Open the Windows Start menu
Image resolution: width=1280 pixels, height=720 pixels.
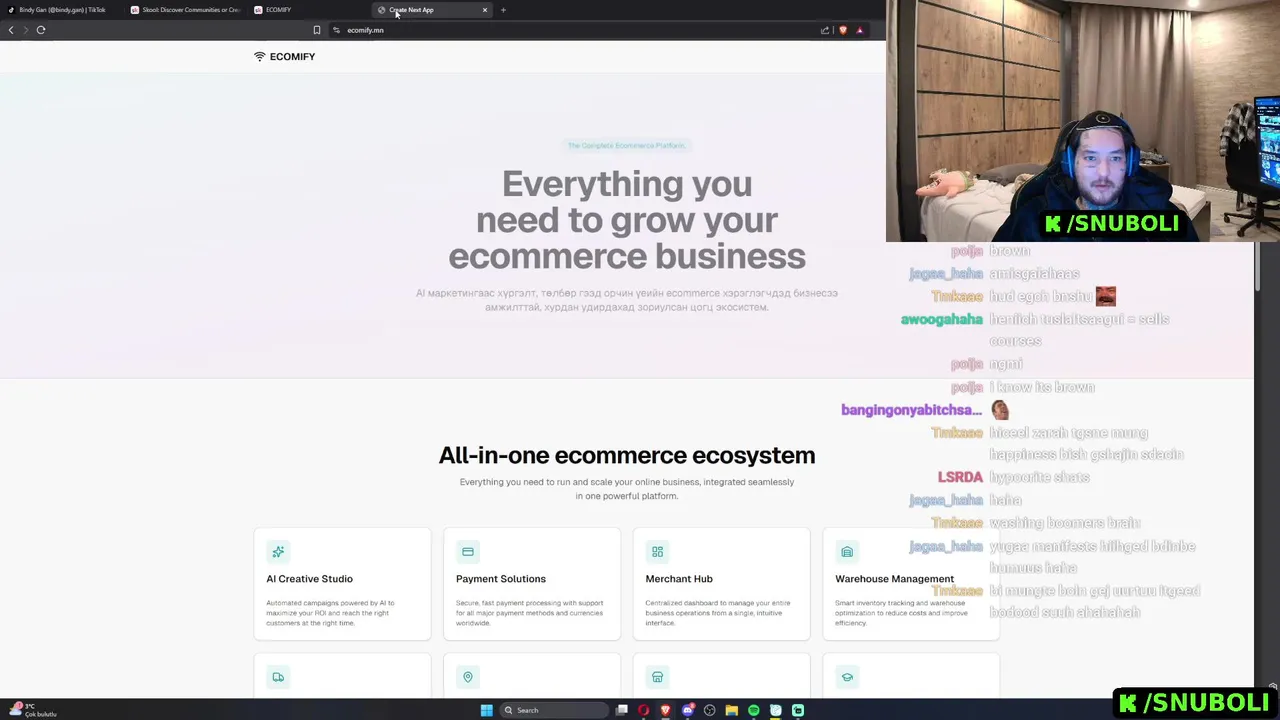[486, 710]
